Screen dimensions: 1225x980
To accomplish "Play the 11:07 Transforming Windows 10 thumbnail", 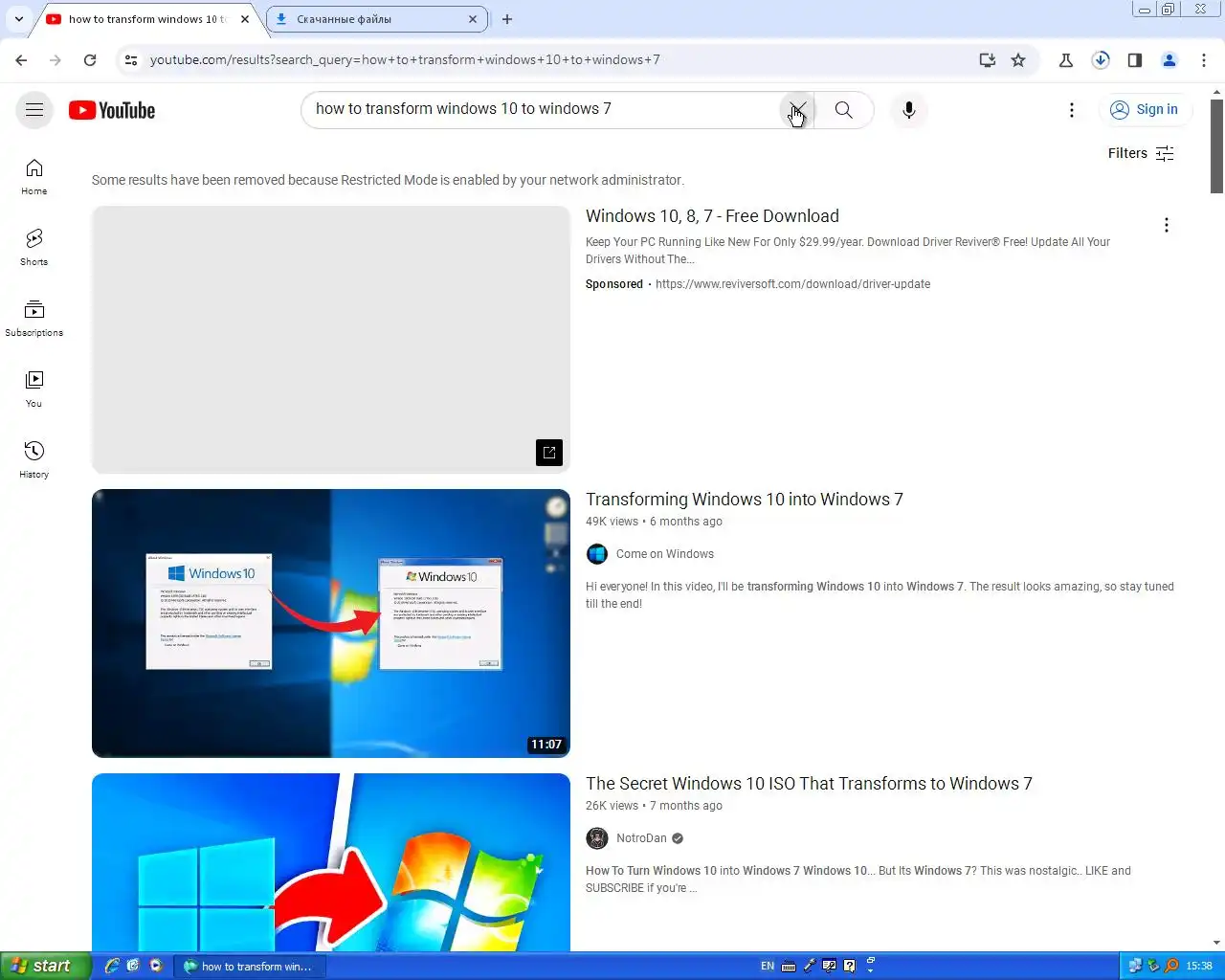I will (x=331, y=623).
